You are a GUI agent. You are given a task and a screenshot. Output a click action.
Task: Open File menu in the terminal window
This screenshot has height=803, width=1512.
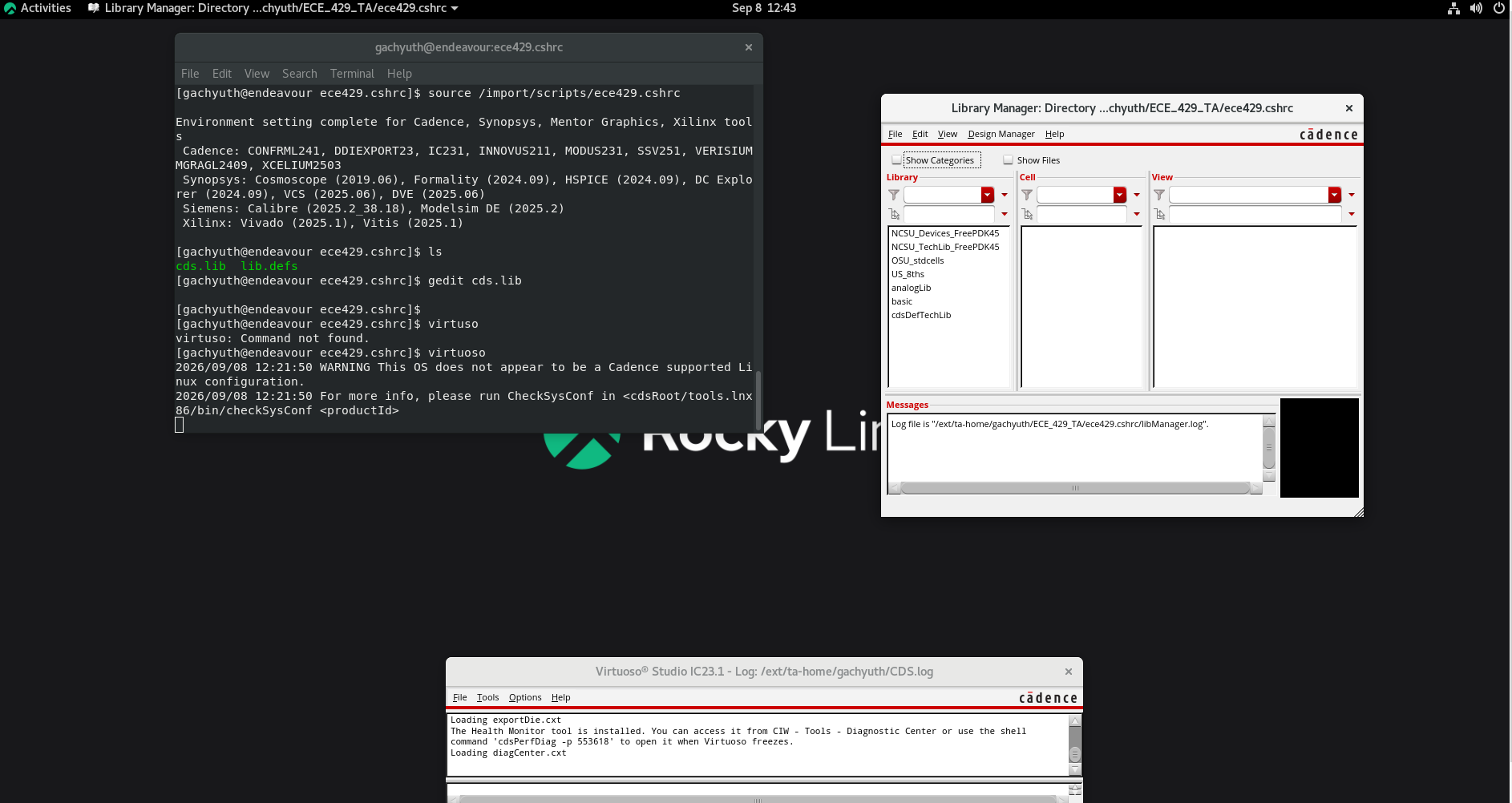[x=190, y=74]
